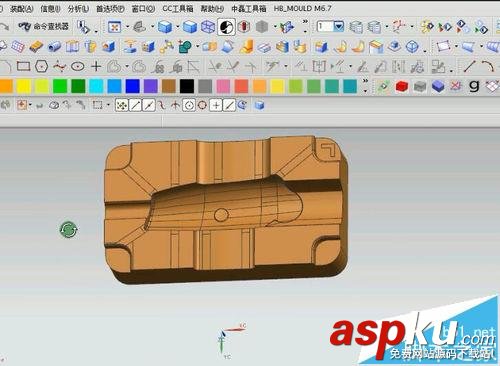Pick the pink color swatch
This screenshot has height=366, width=500.
point(223,86)
